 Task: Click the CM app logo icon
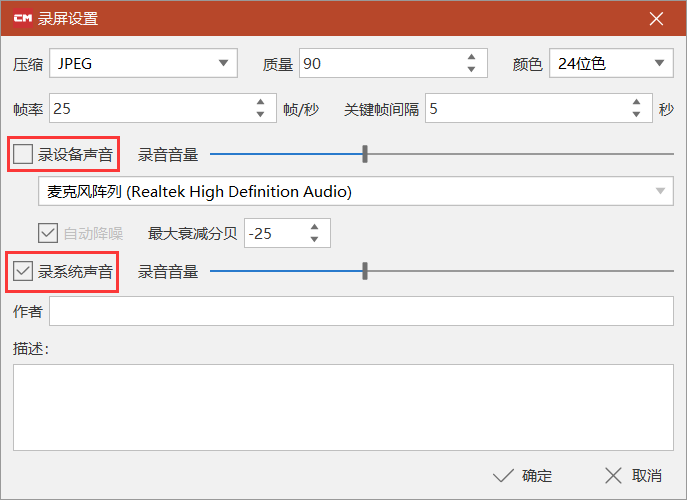(x=23, y=18)
